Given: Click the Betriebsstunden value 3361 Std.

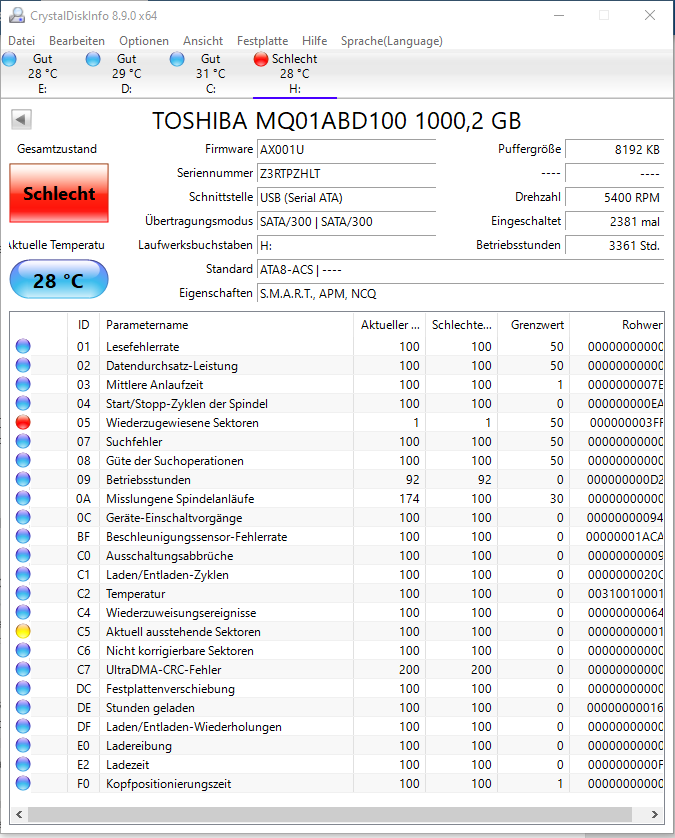Looking at the screenshot, I should point(615,246).
